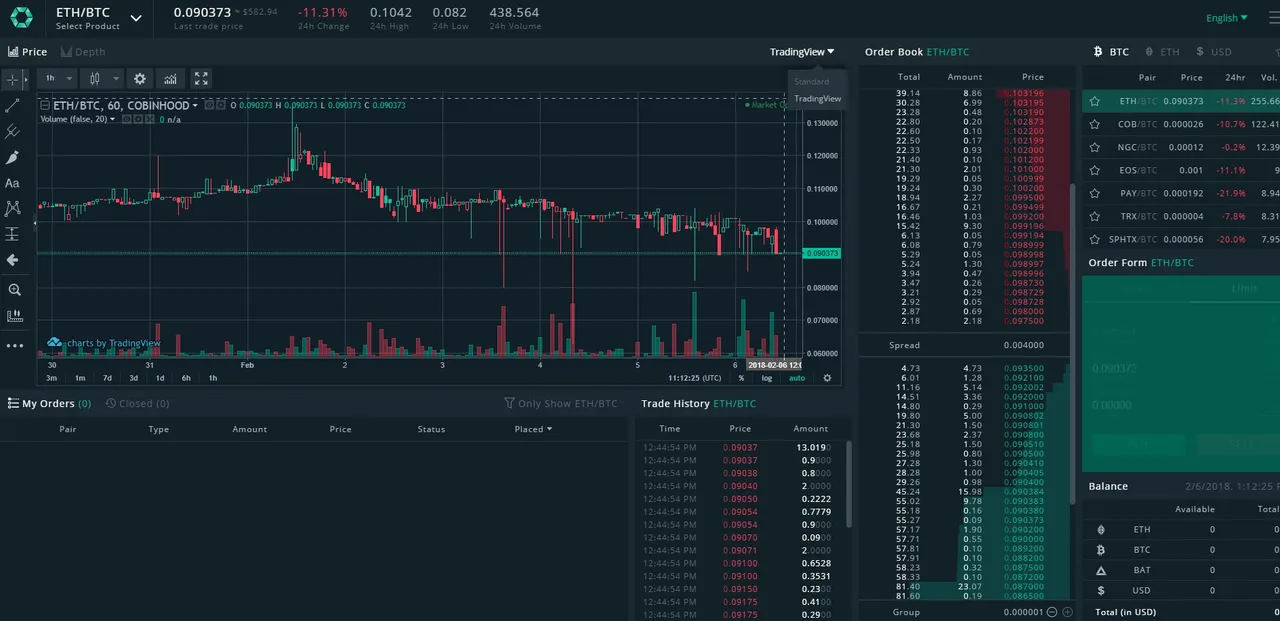Set chart range to 6h
The height and width of the screenshot is (621, 1280).
coord(186,378)
